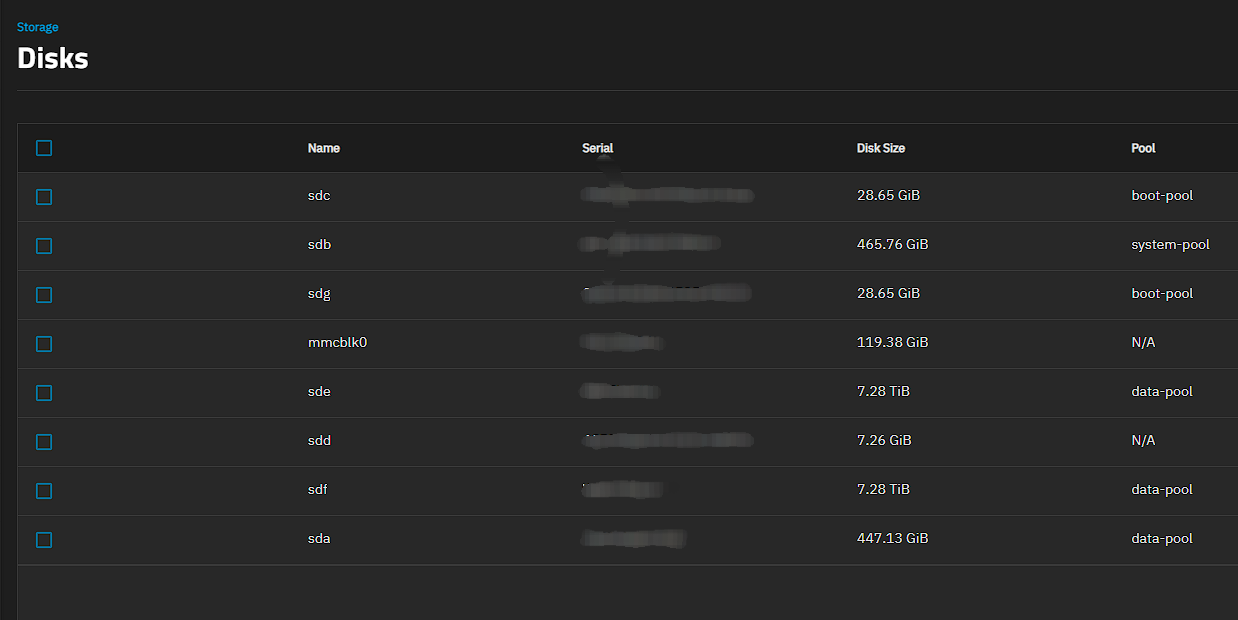Image resolution: width=1238 pixels, height=620 pixels.
Task: Check the checkbox for disk sdf
Action: (x=43, y=491)
